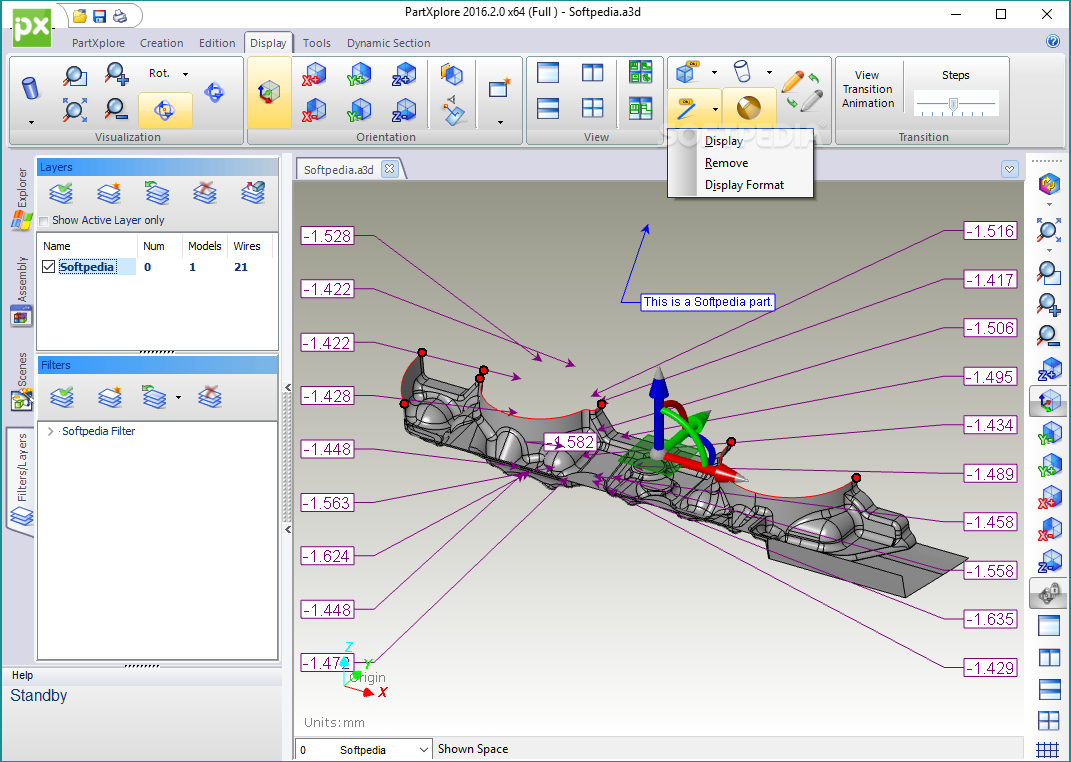Open the Tools ribbon tab

click(x=316, y=43)
